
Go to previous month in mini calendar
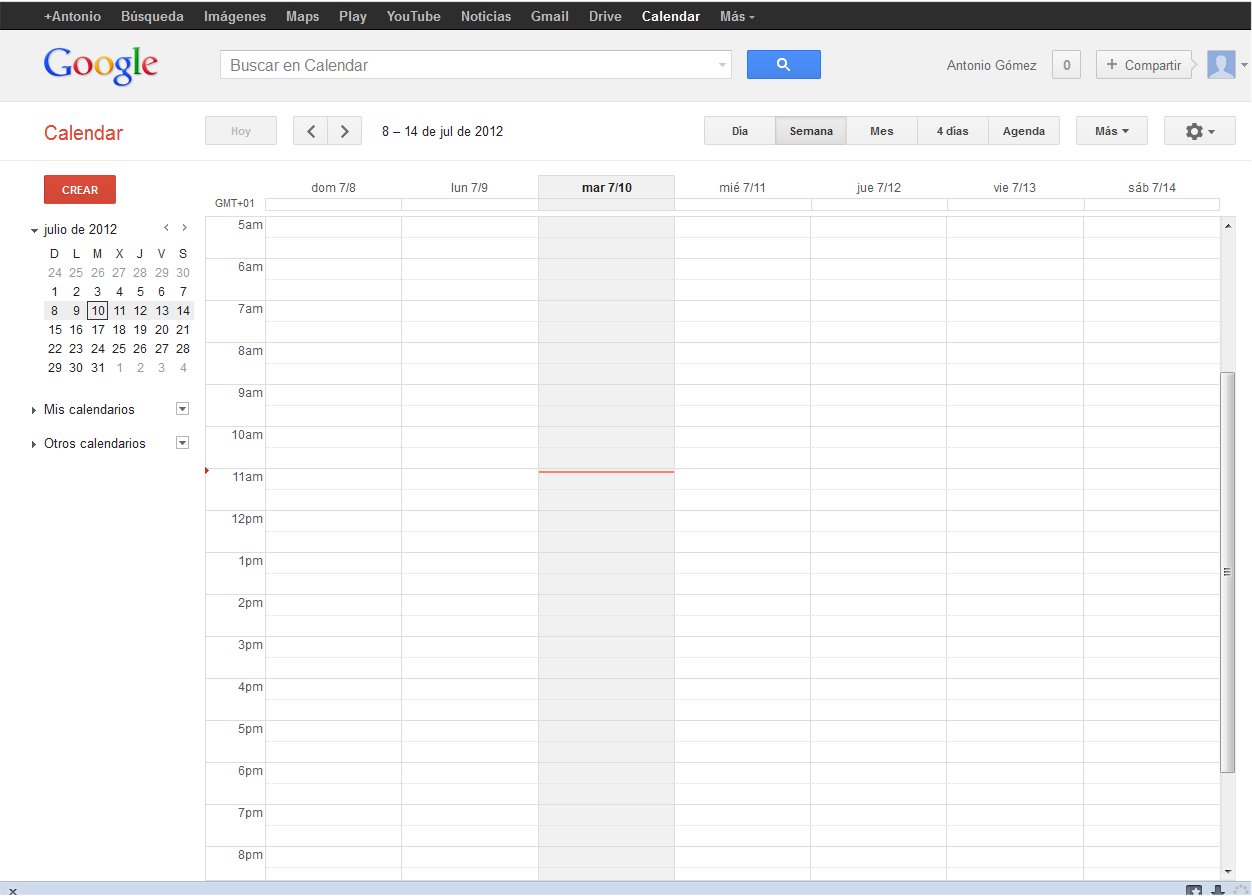[167, 228]
